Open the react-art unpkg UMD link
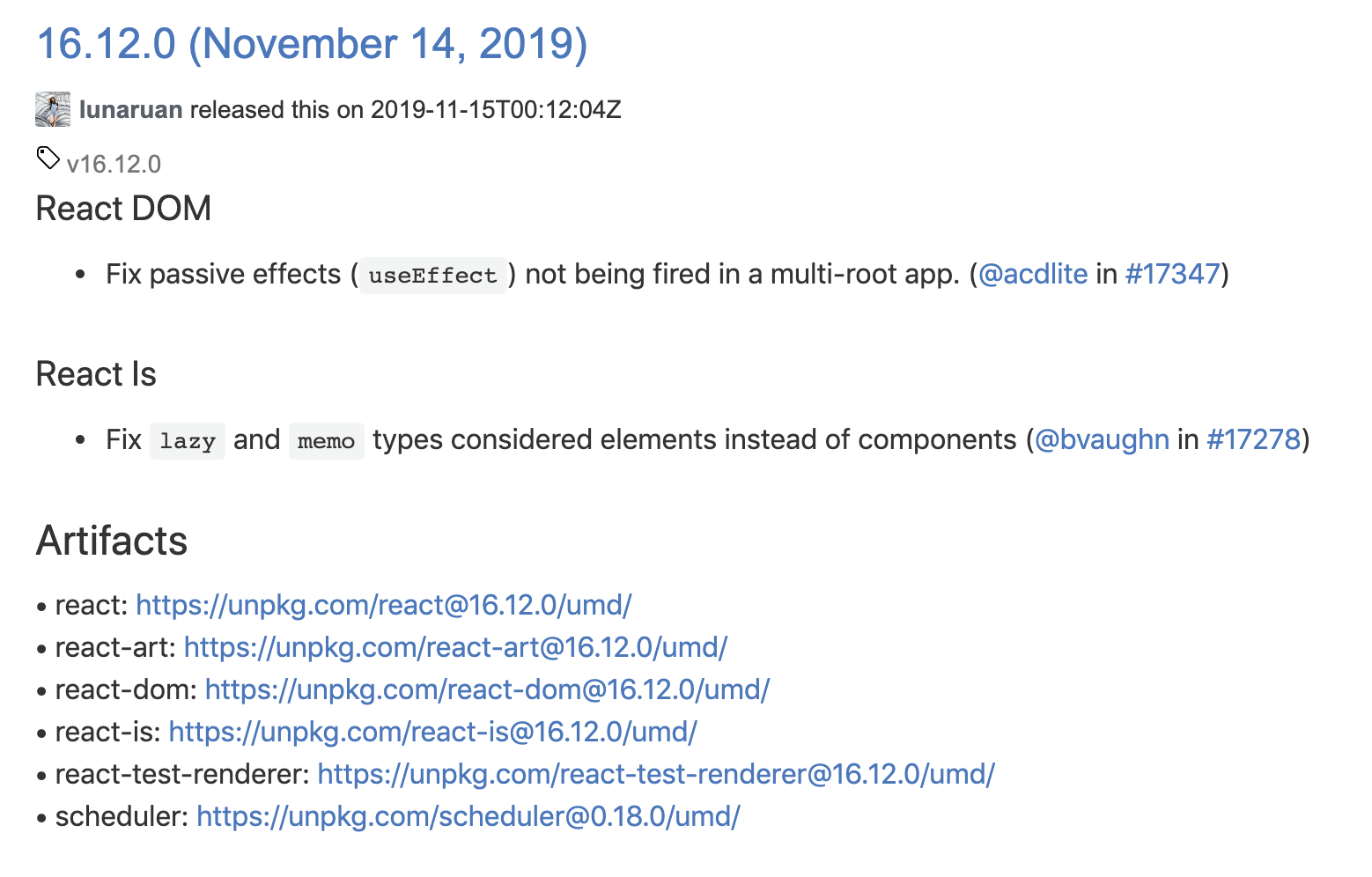1372x877 pixels. click(x=455, y=647)
